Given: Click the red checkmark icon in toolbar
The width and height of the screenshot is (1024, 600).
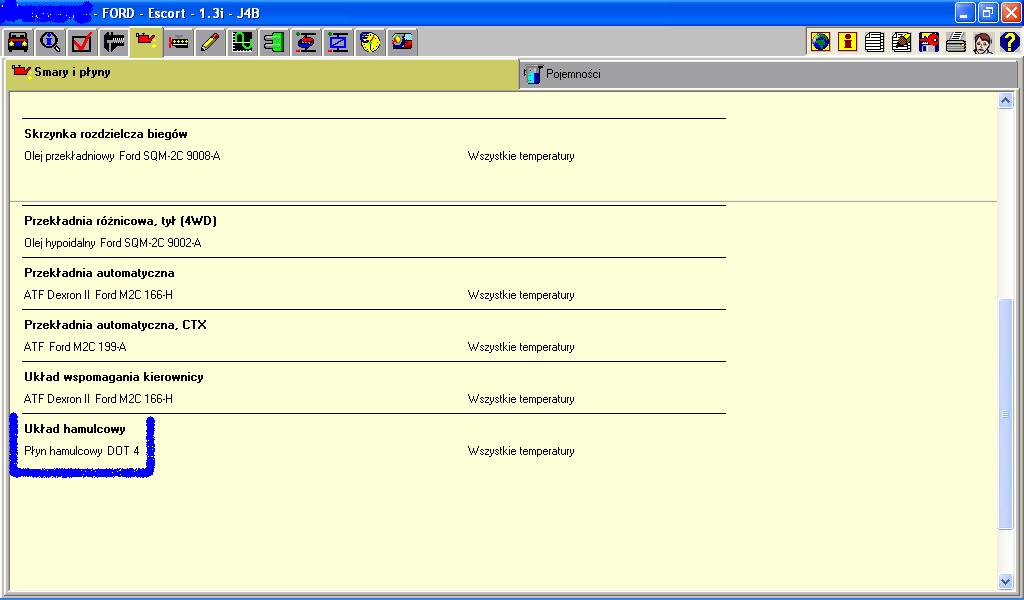Looking at the screenshot, I should (x=82, y=42).
